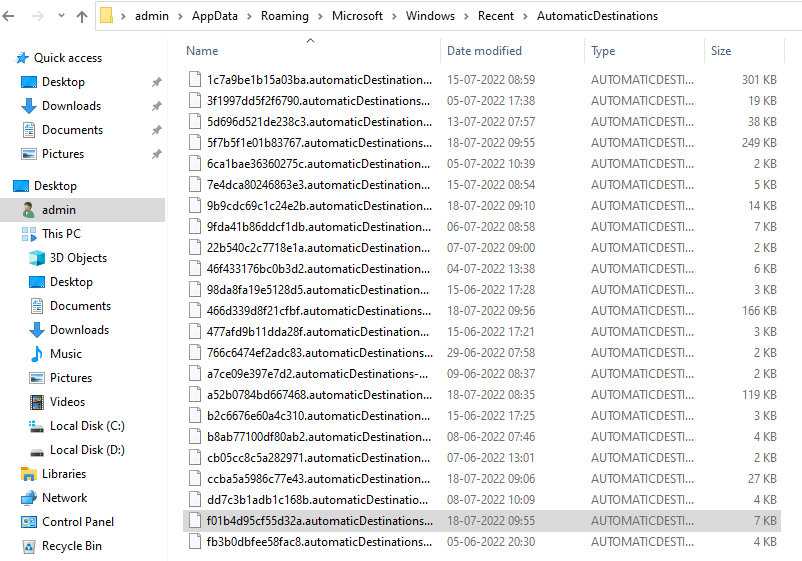
Task: Click the Music note icon
Action: [x=37, y=354]
